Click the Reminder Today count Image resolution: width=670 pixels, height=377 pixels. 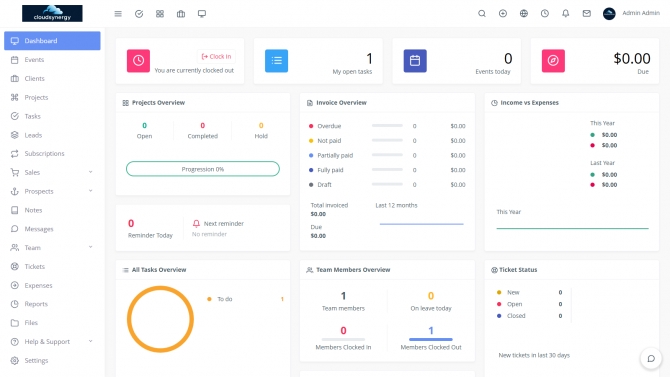point(131,224)
